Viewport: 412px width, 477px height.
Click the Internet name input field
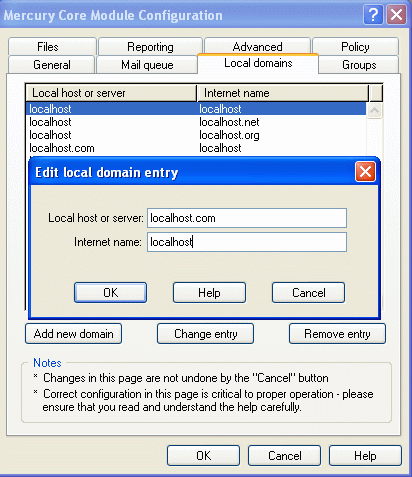point(247,242)
